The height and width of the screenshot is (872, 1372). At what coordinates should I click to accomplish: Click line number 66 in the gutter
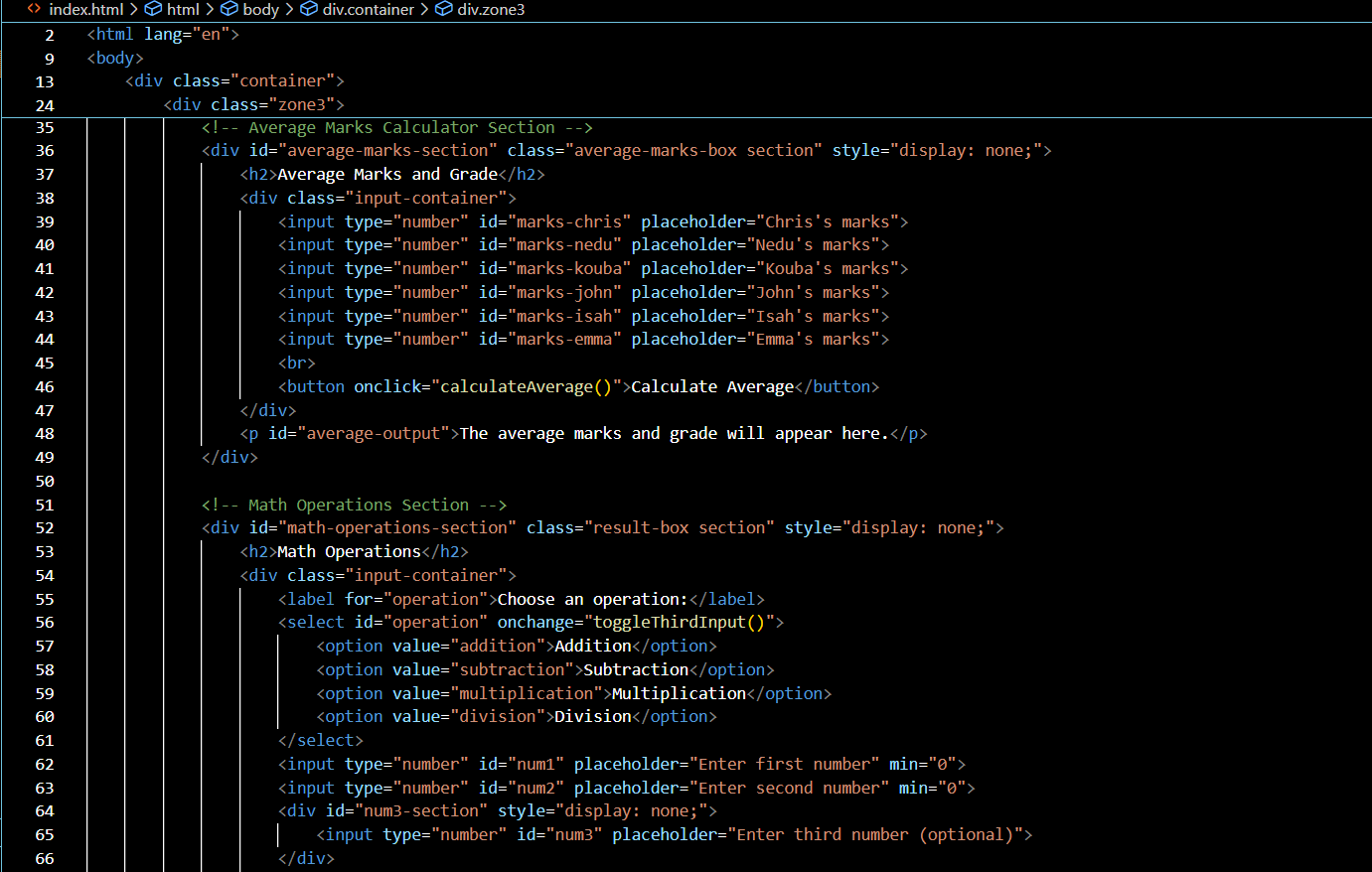tap(45, 858)
